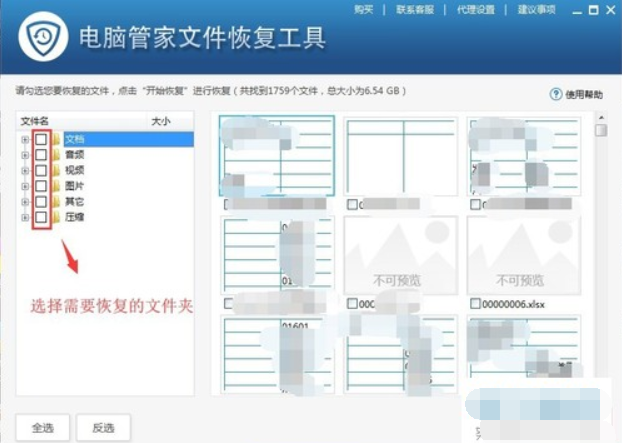
Task: Select the checkbox for 00000006.xlsx
Action: click(x=476, y=303)
